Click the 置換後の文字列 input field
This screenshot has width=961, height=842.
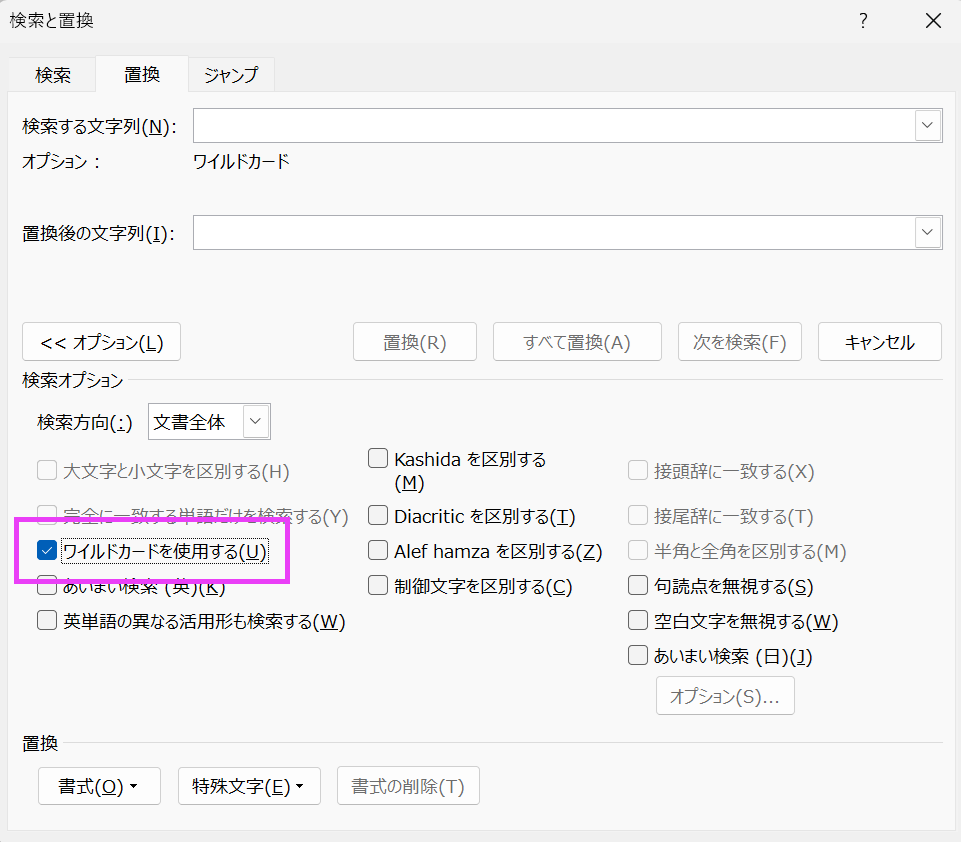(x=554, y=233)
